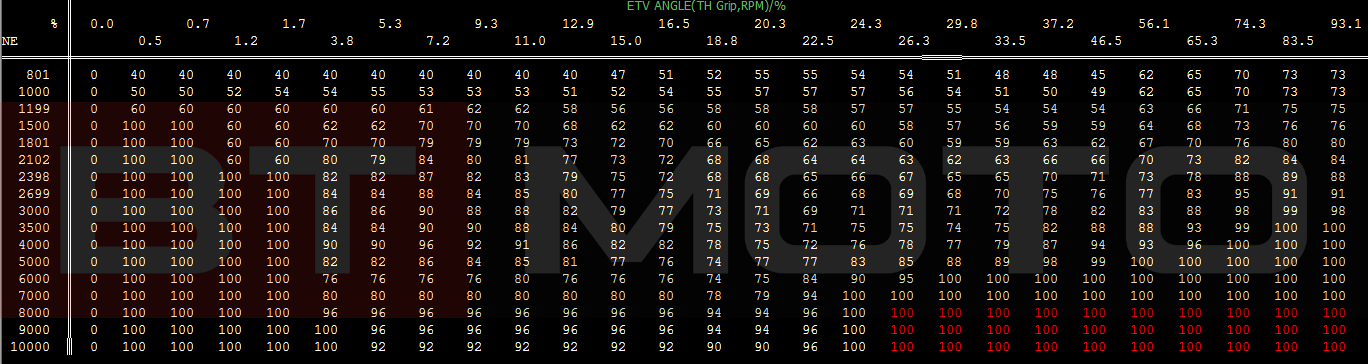Click value 95 in the 2699 RPM row
Viewport: 1368px width, 364px height.
click(1242, 193)
